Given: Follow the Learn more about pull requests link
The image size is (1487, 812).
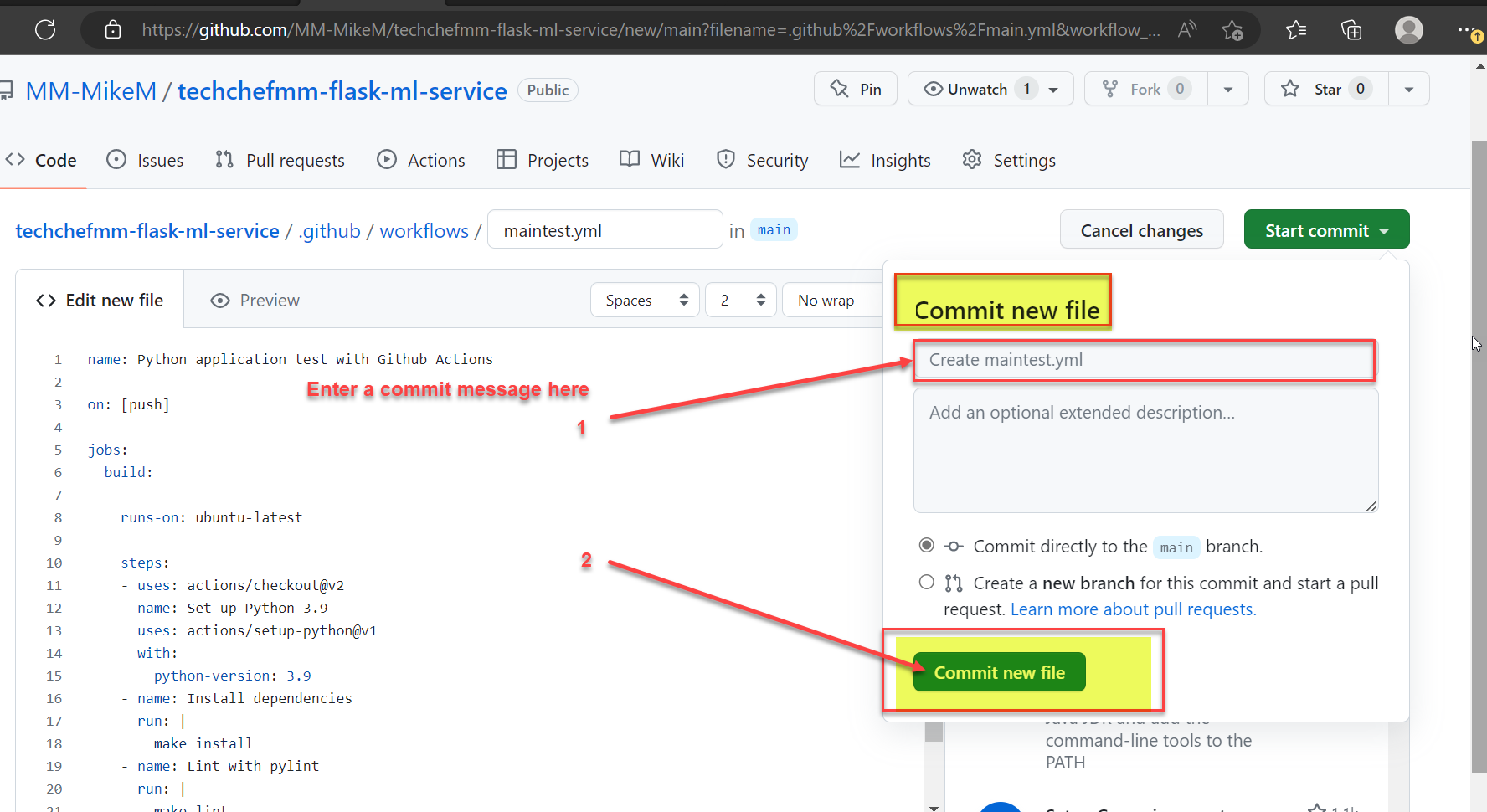Looking at the screenshot, I should coord(1132,609).
